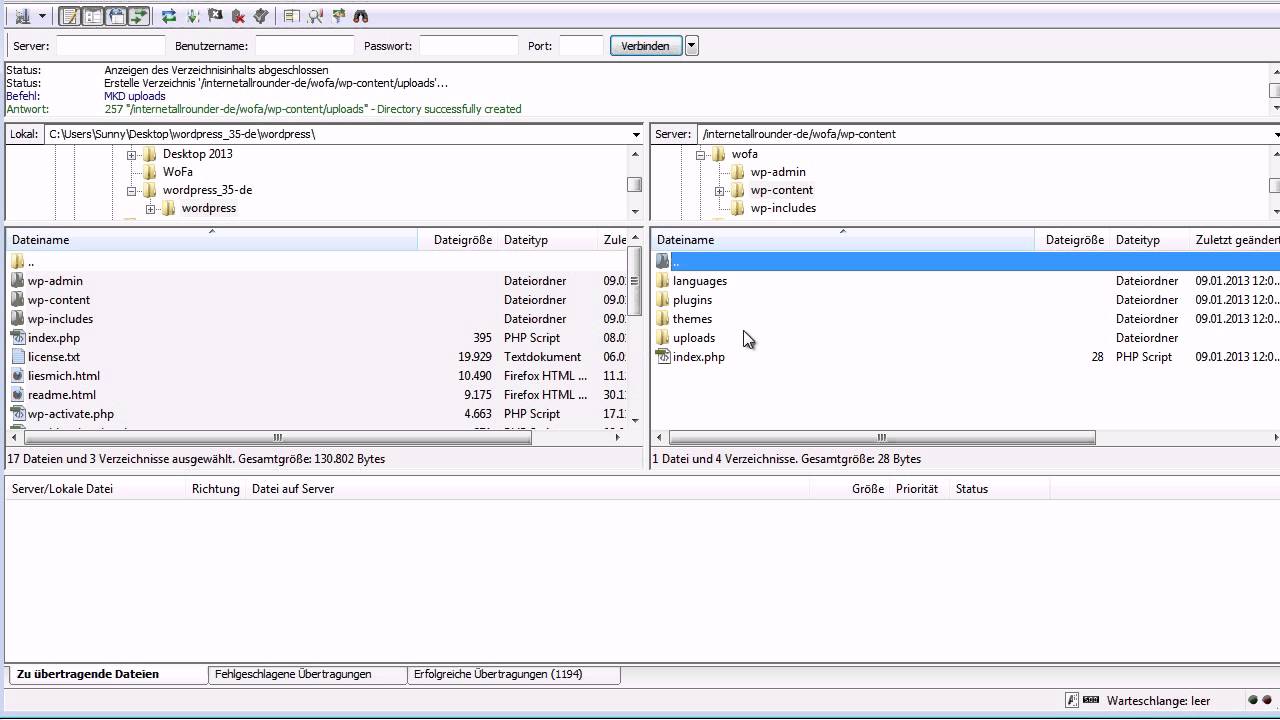Image resolution: width=1280 pixels, height=720 pixels.
Task: Expand the Desktop 2013 tree node
Action: pyautogui.click(x=131, y=155)
